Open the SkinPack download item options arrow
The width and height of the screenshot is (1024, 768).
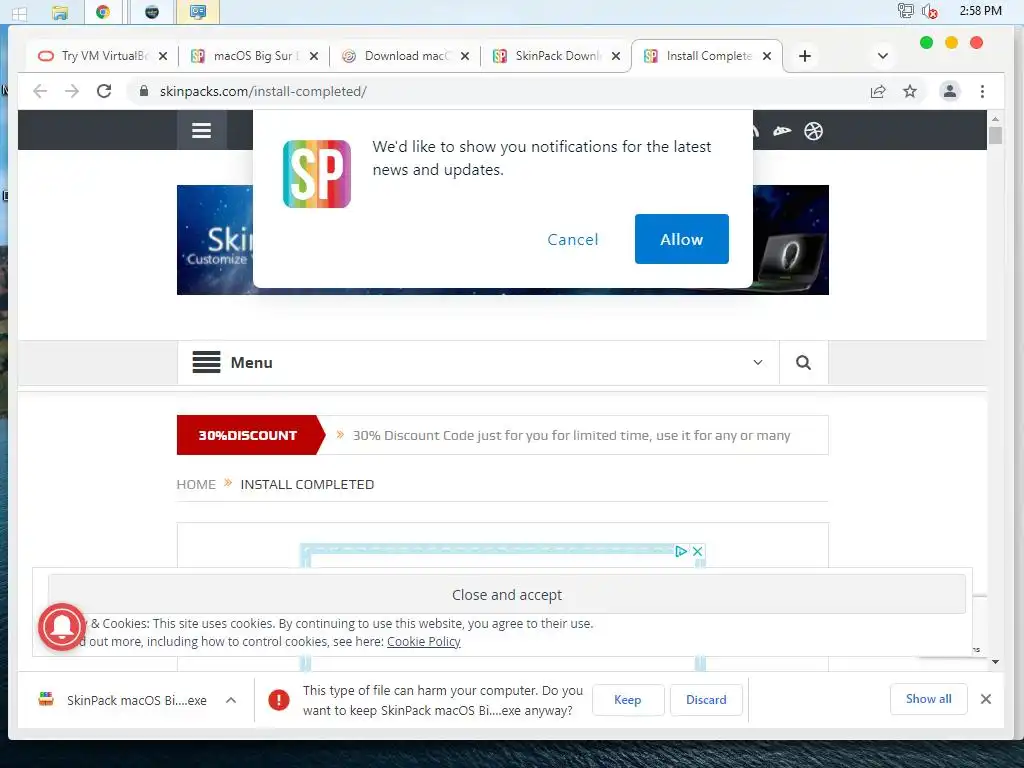(x=231, y=700)
